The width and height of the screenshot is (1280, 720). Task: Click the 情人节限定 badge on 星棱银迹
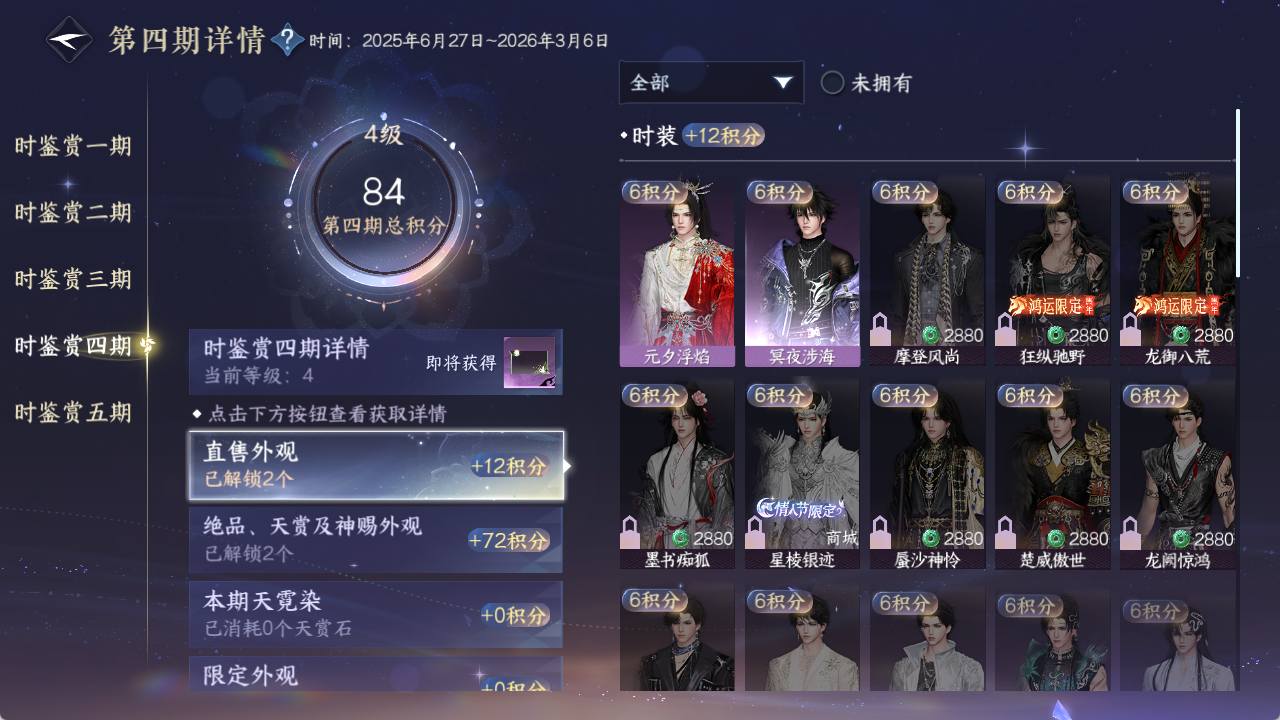pos(801,508)
